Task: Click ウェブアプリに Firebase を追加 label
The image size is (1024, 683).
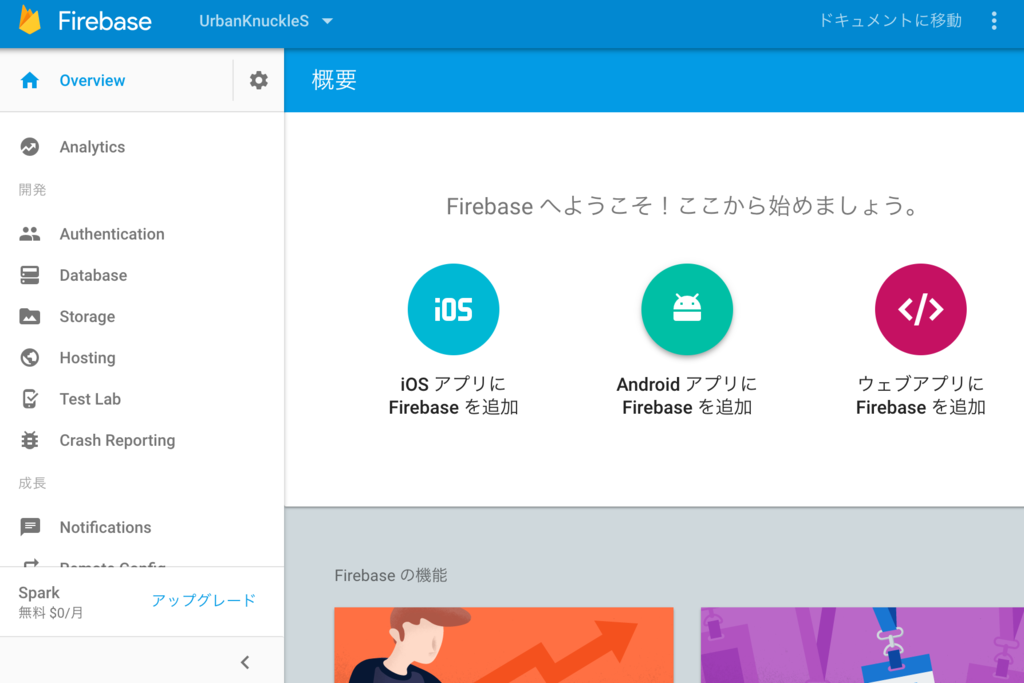Action: click(x=921, y=396)
